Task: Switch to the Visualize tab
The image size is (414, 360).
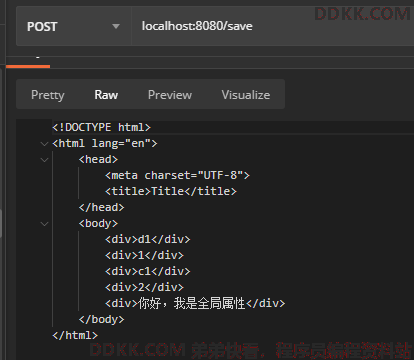Action: tap(246, 95)
